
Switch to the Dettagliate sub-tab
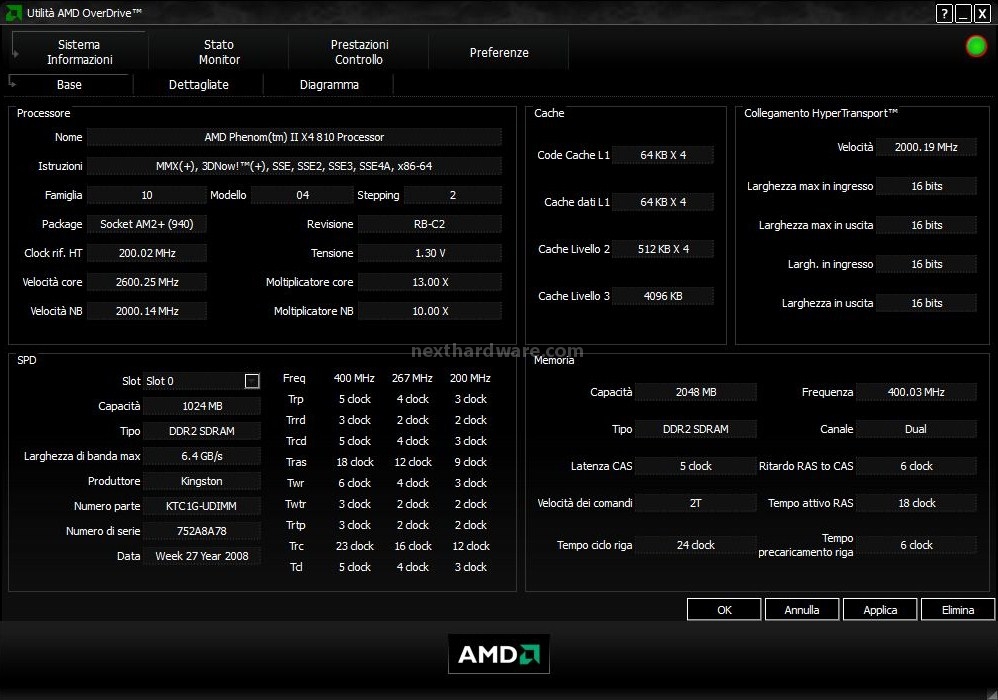point(199,84)
